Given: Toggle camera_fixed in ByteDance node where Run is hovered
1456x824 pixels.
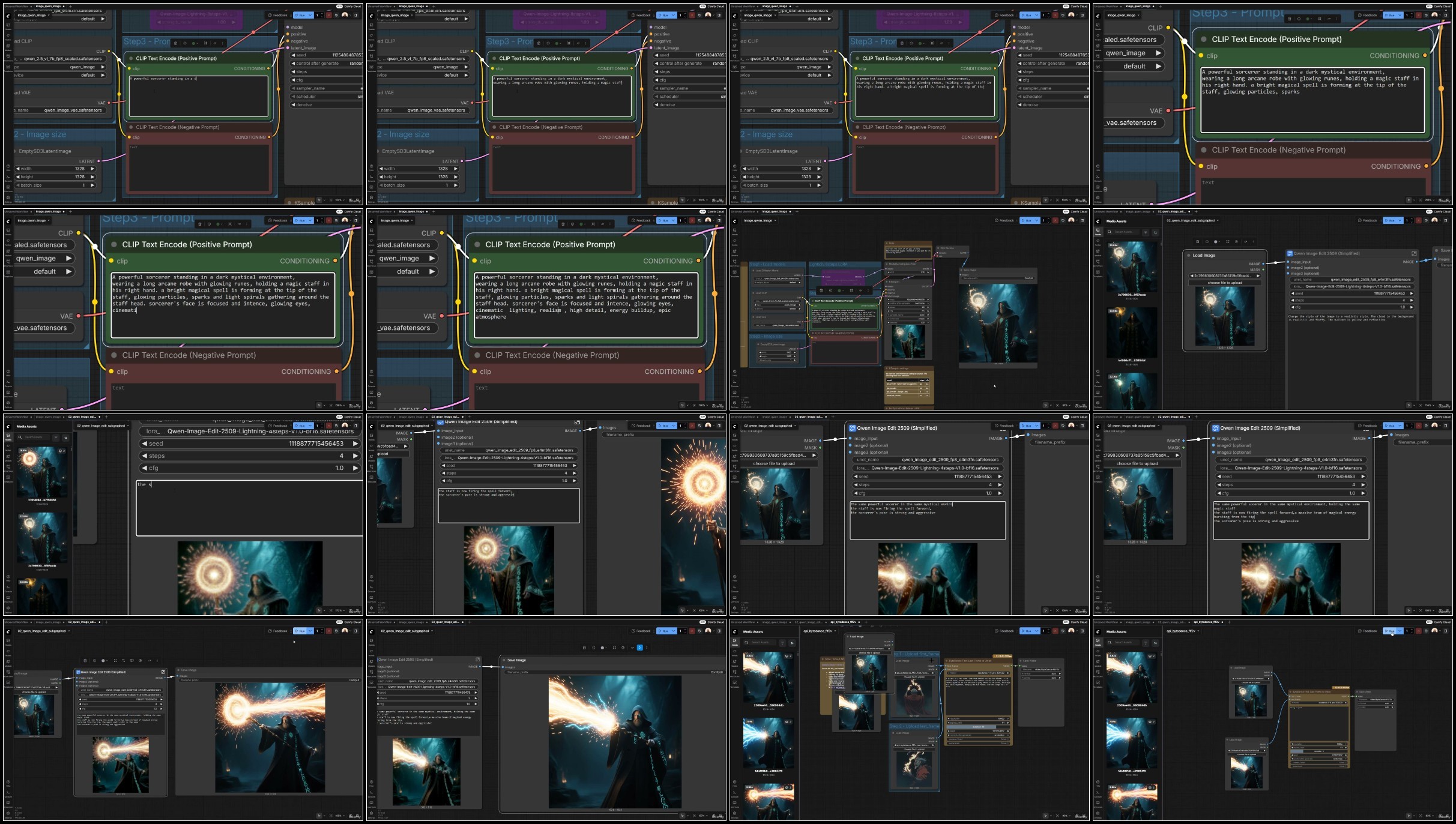Looking at the screenshot, I should coord(1345,762).
